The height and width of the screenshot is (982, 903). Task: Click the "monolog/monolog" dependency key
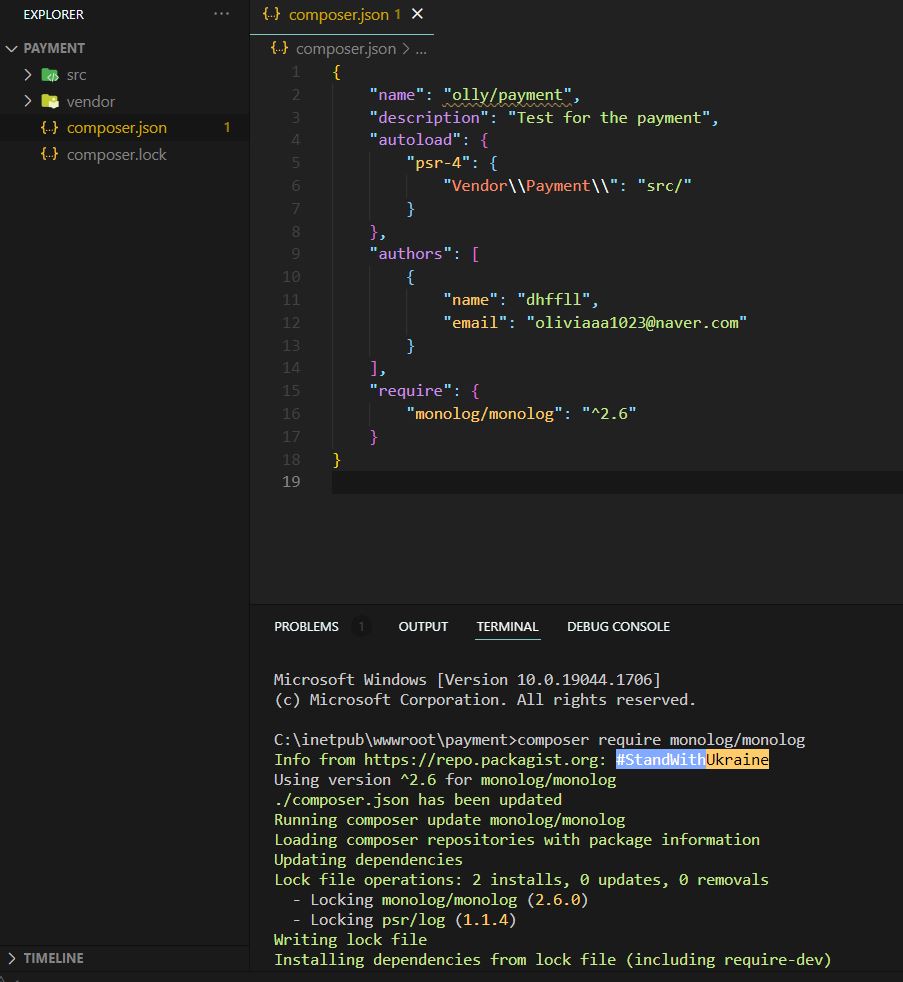[484, 413]
